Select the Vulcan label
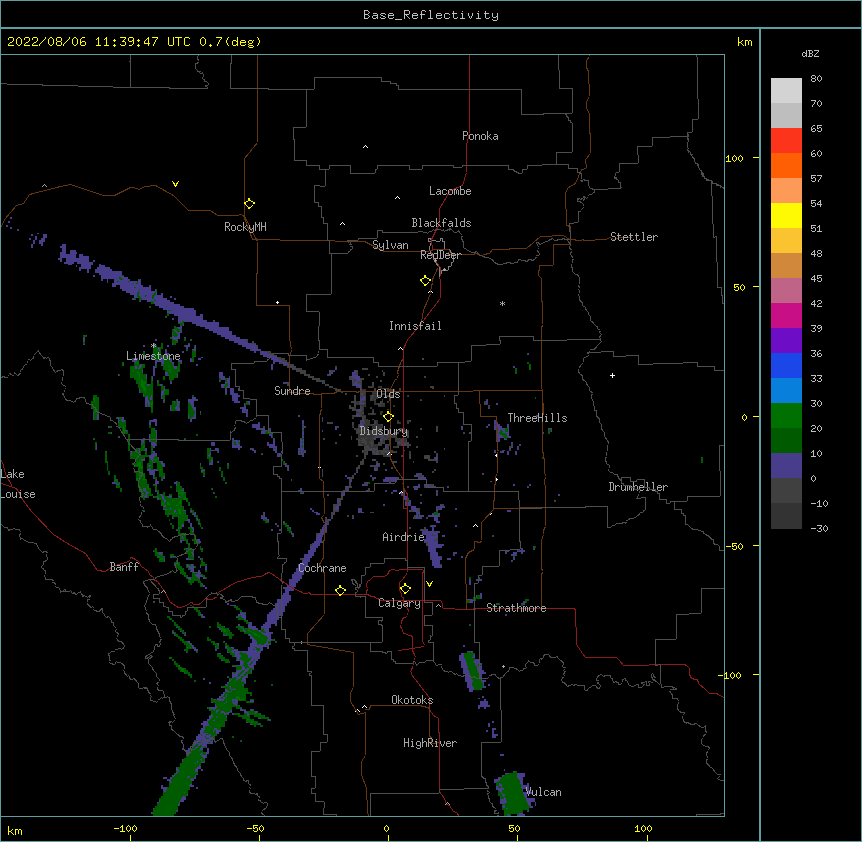This screenshot has height=842, width=862. click(x=544, y=792)
